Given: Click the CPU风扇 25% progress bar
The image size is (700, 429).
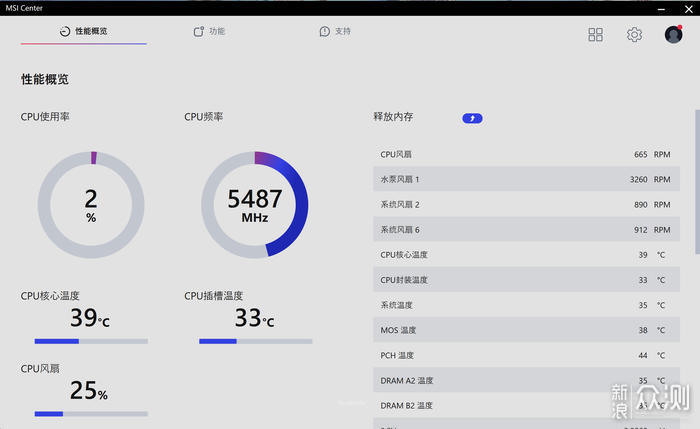Looking at the screenshot, I should [x=91, y=414].
